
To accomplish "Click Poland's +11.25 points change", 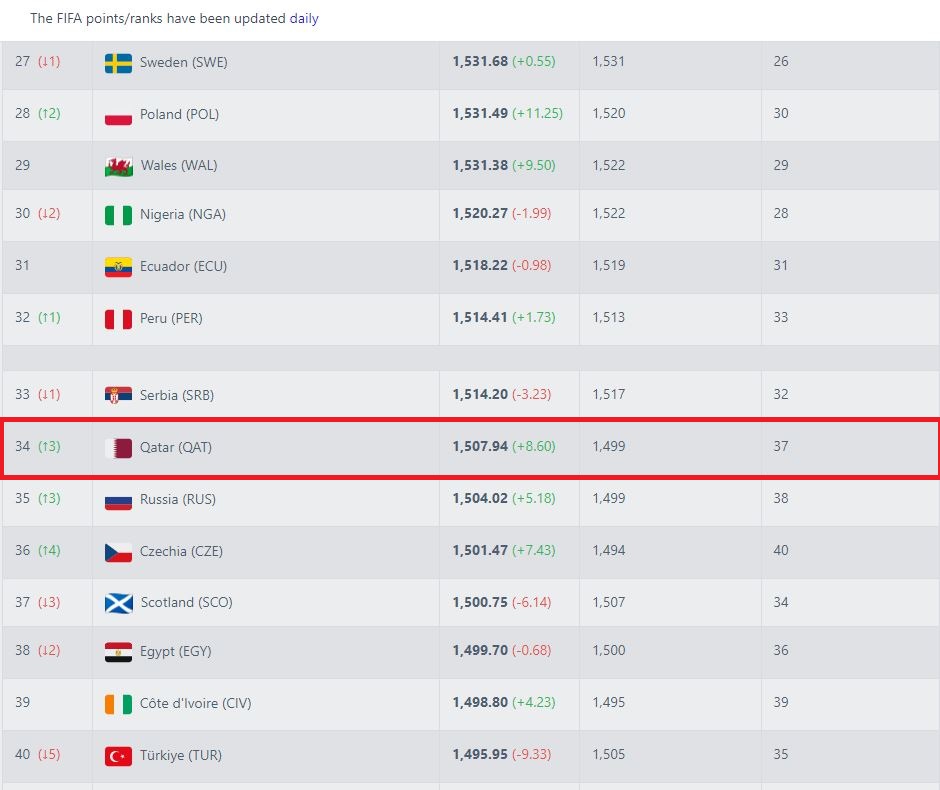I will pos(537,114).
